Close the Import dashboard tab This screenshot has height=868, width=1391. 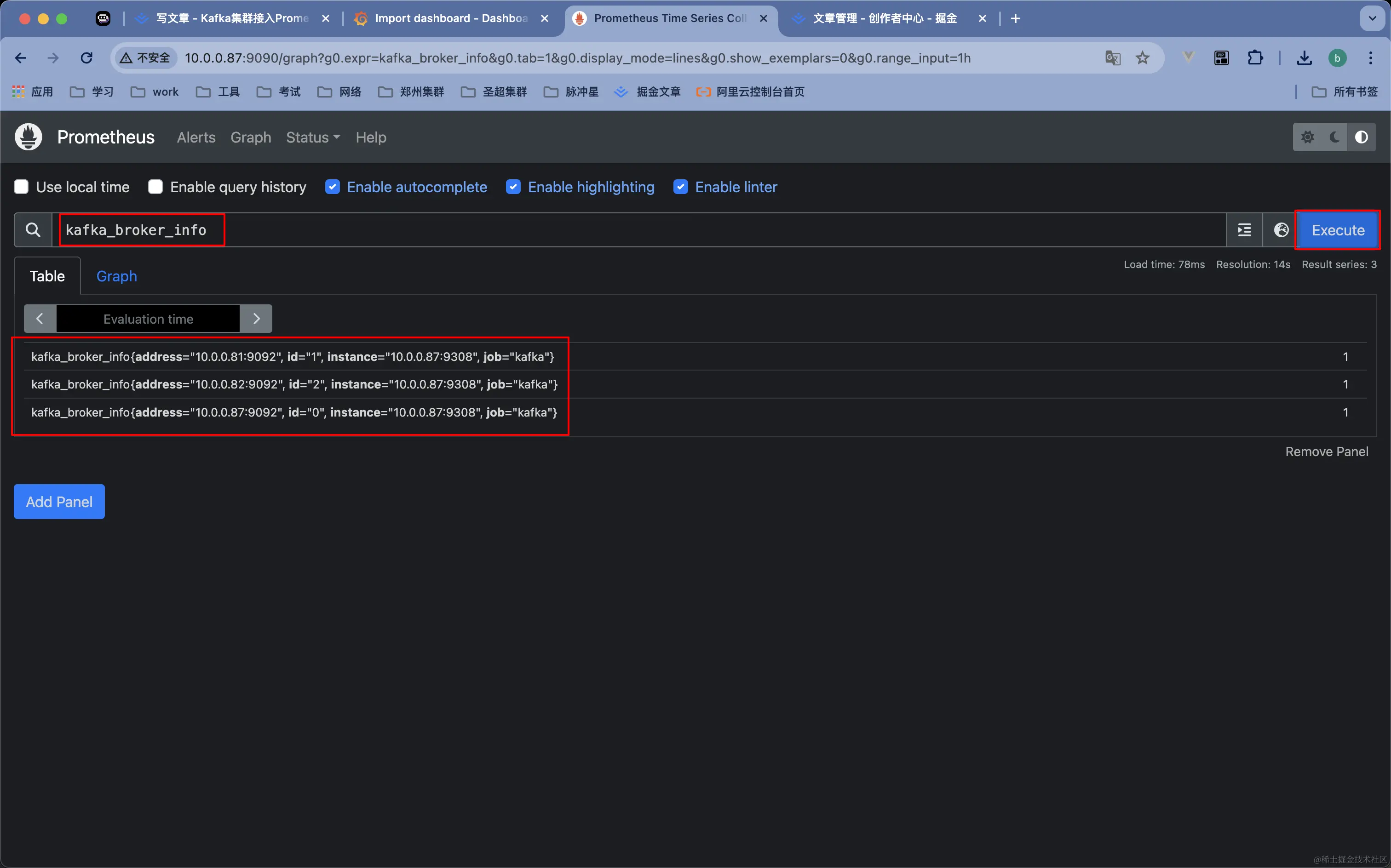coord(545,18)
